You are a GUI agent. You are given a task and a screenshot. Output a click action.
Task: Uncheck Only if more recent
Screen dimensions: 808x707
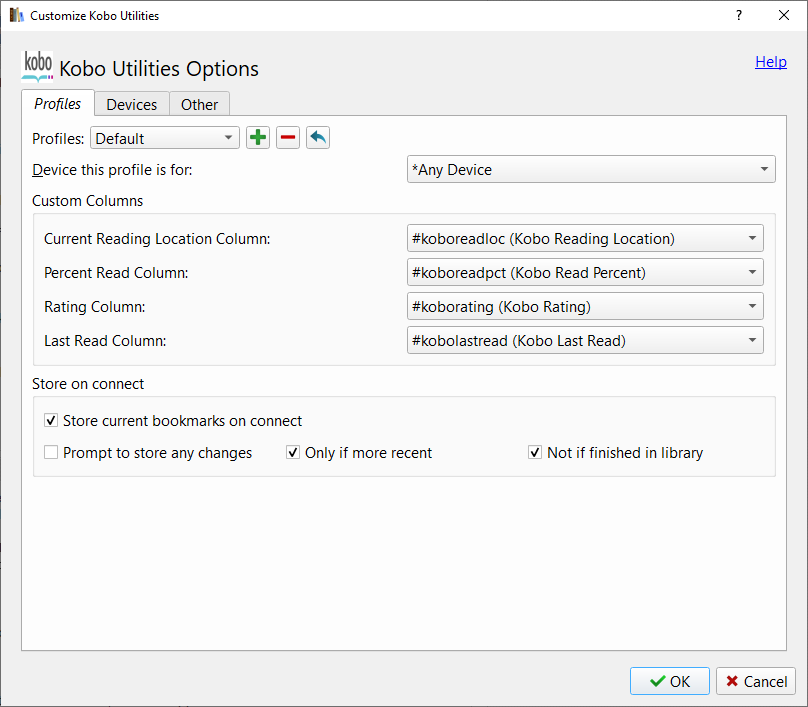point(293,453)
